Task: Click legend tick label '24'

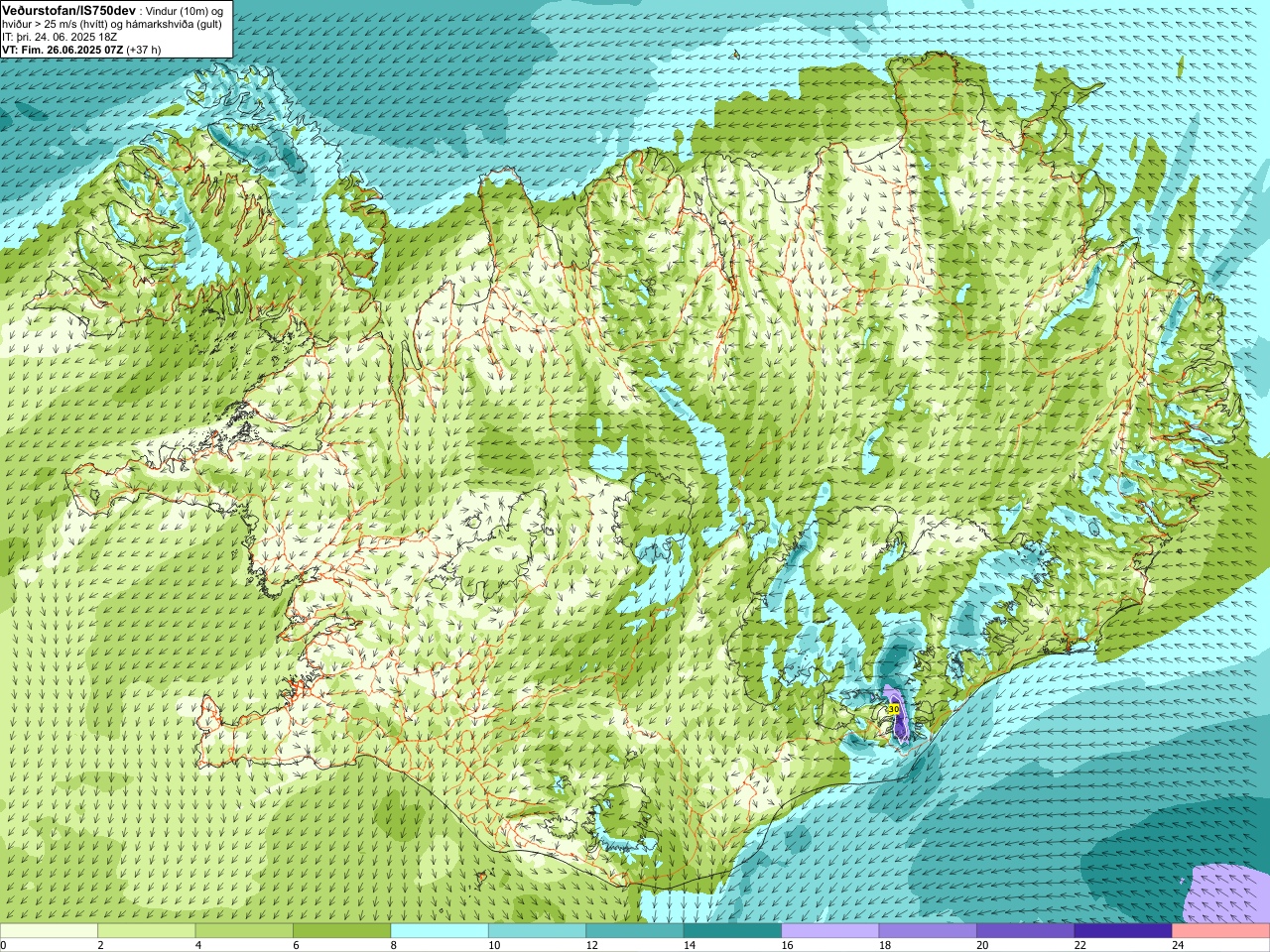Action: click(x=1177, y=945)
